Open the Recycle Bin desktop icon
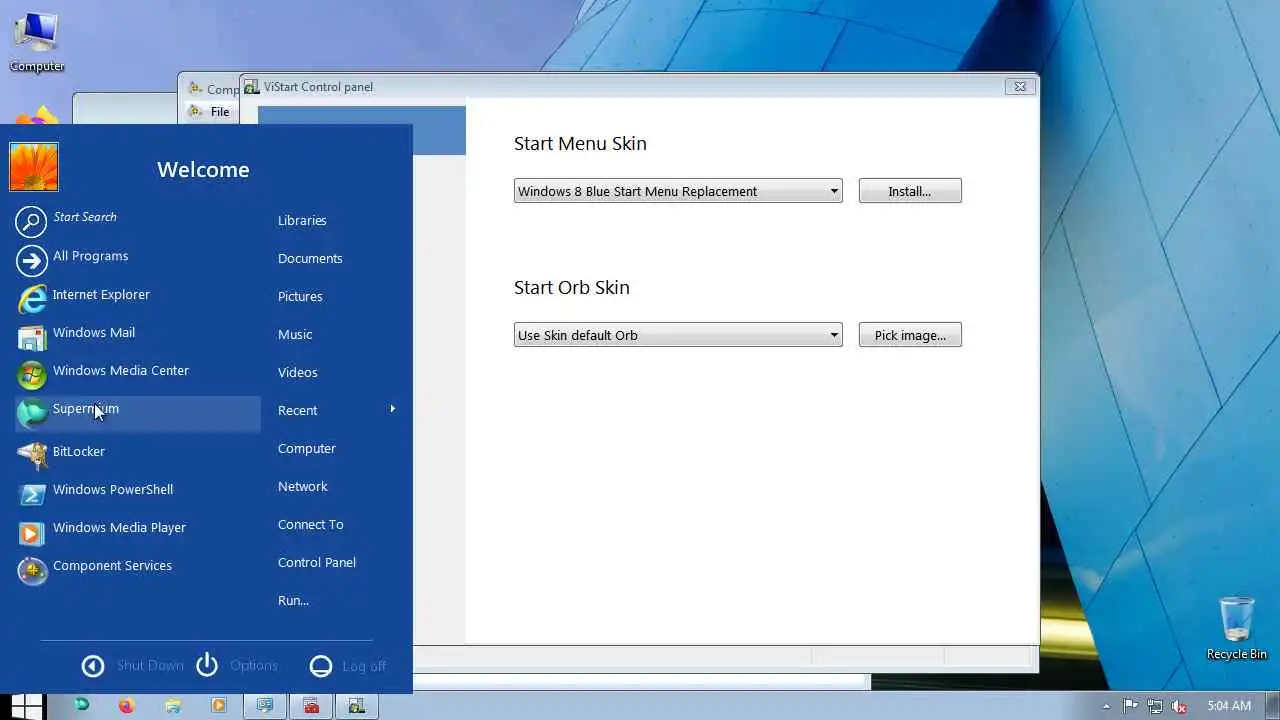Viewport: 1280px width, 720px height. [x=1236, y=628]
